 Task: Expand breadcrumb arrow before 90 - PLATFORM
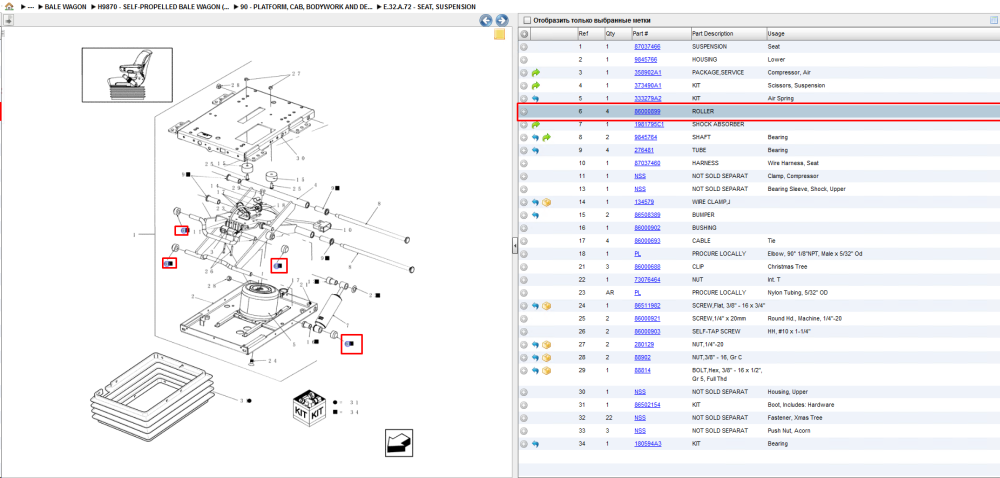point(236,6)
